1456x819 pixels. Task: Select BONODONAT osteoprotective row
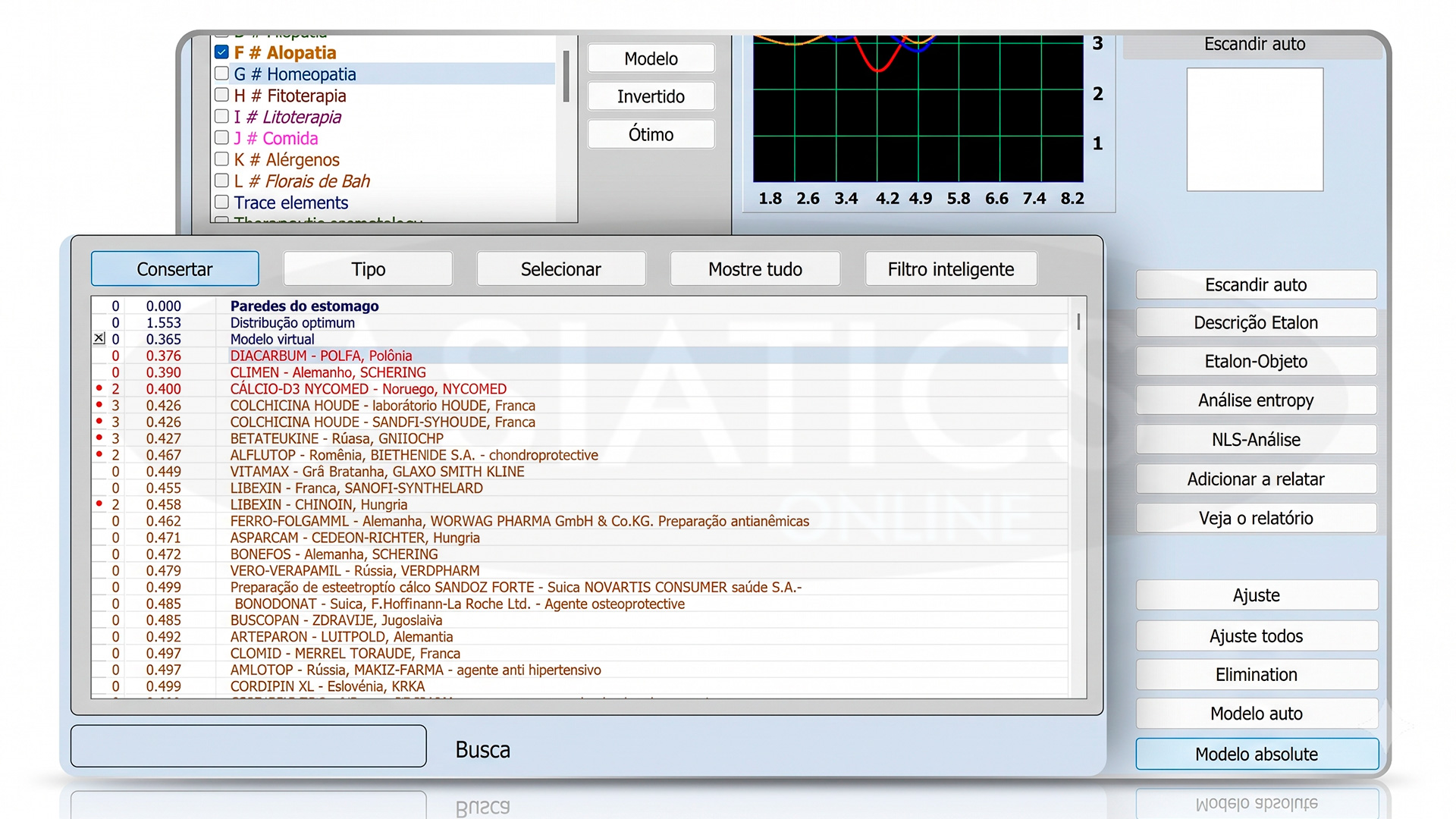tap(580, 604)
